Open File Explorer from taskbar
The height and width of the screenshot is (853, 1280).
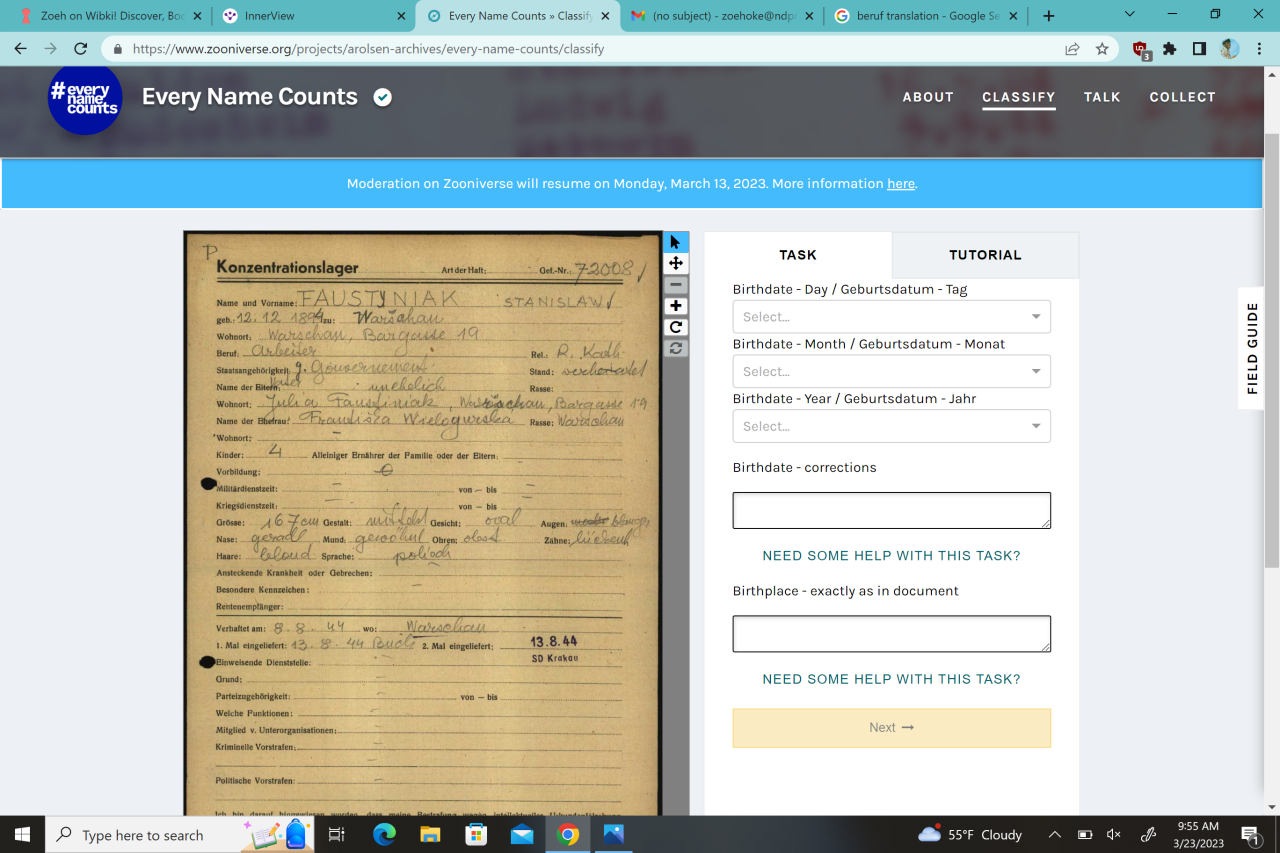430,834
